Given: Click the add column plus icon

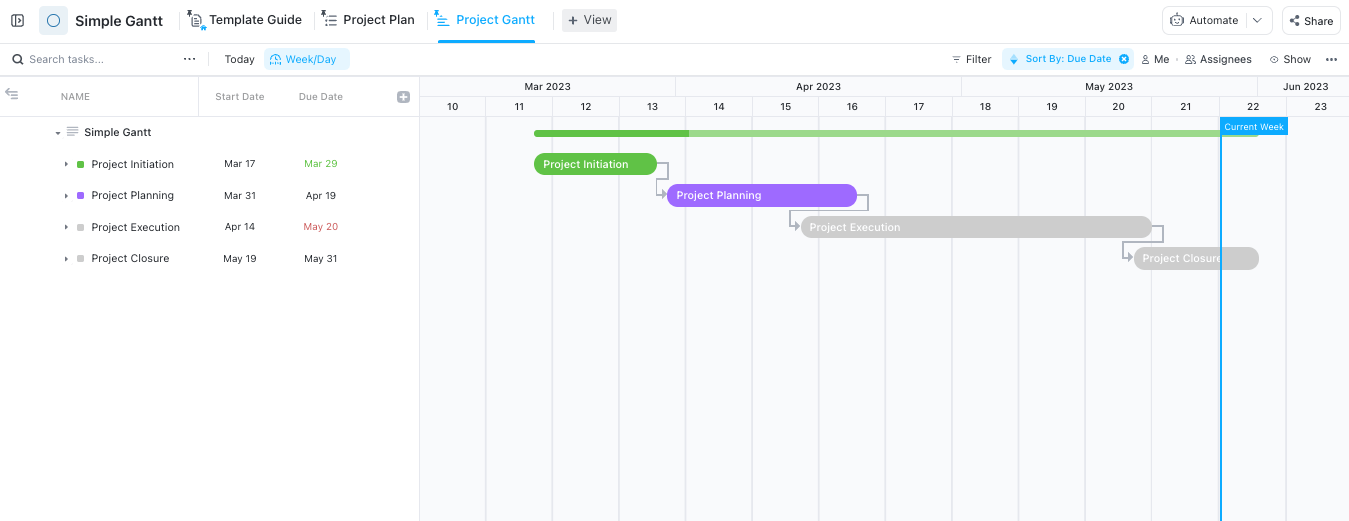Looking at the screenshot, I should tap(404, 97).
